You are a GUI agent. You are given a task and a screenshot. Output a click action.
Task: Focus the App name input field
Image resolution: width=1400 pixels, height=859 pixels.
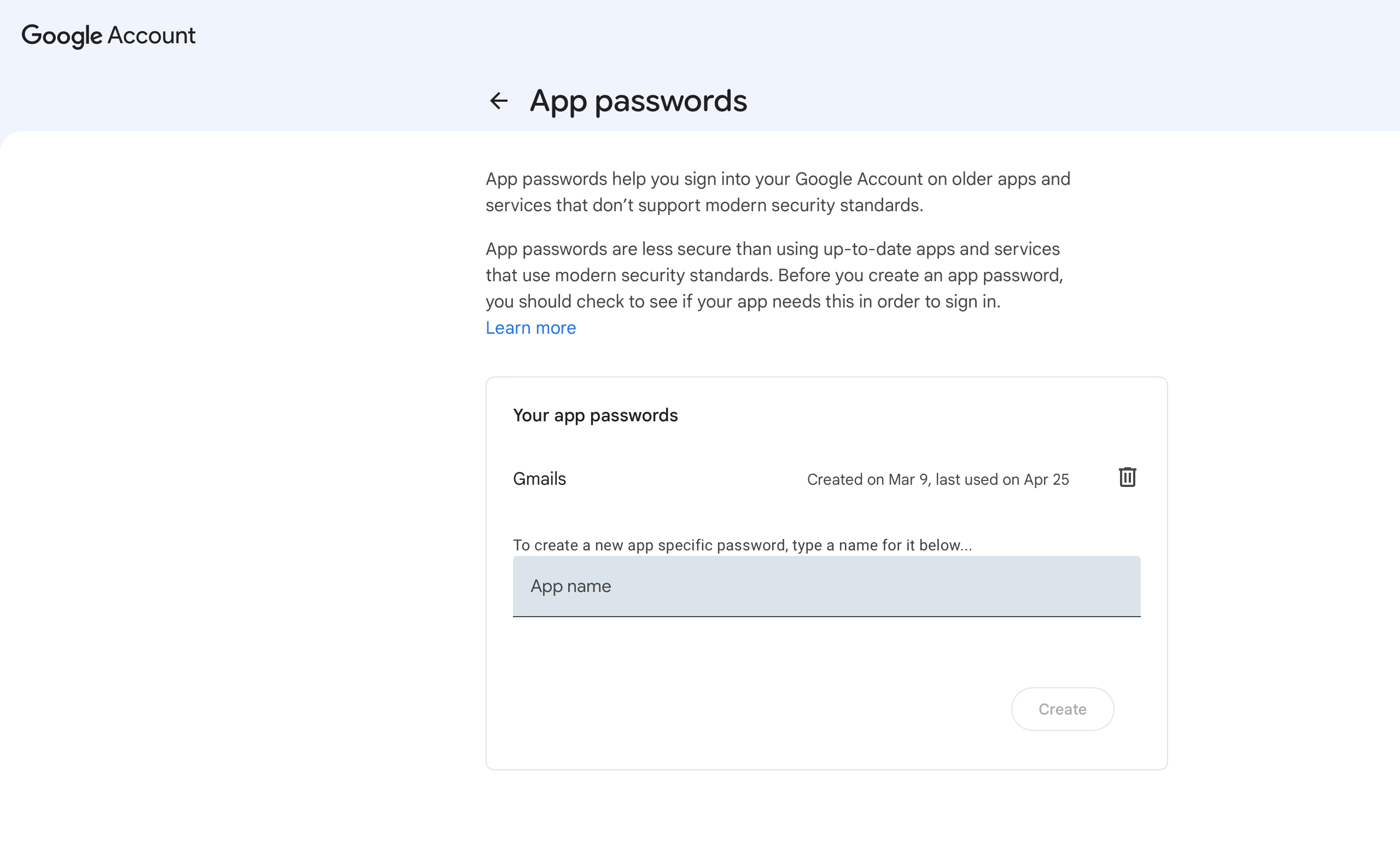pos(827,586)
